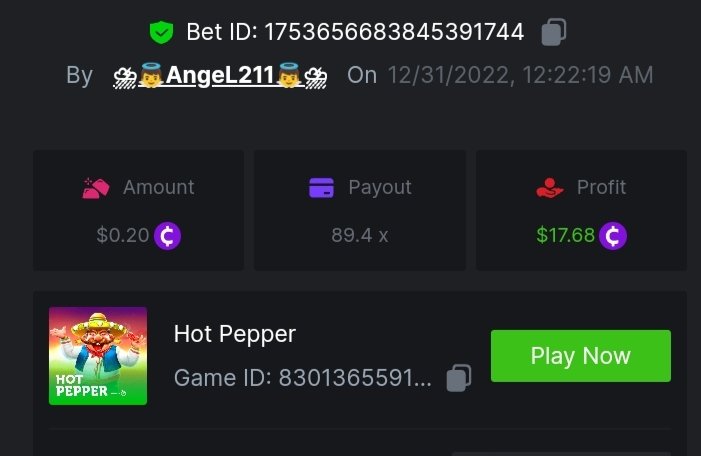701x456 pixels.
Task: Click the currency coin beside $0.20
Action: click(167, 236)
